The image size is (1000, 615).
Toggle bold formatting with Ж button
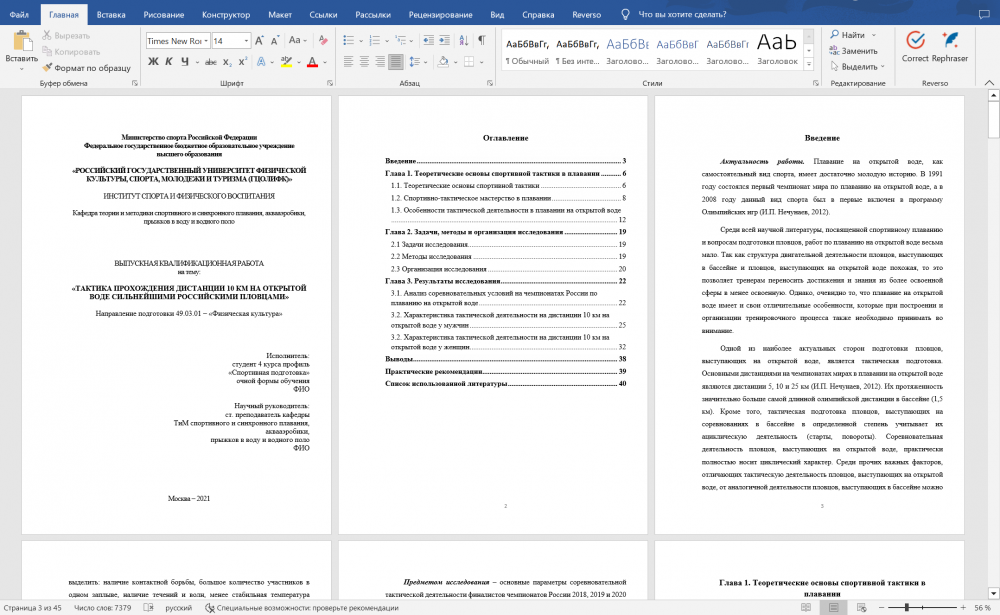153,62
